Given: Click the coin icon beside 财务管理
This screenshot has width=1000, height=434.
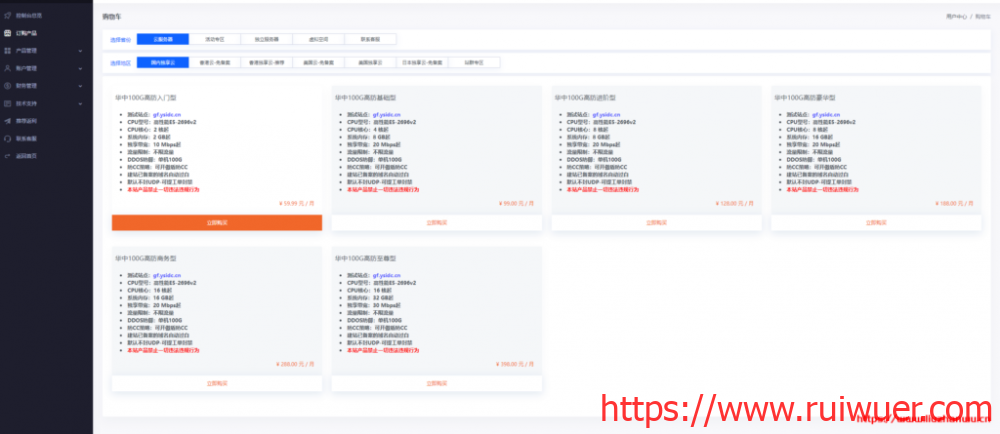Looking at the screenshot, I should (x=9, y=86).
